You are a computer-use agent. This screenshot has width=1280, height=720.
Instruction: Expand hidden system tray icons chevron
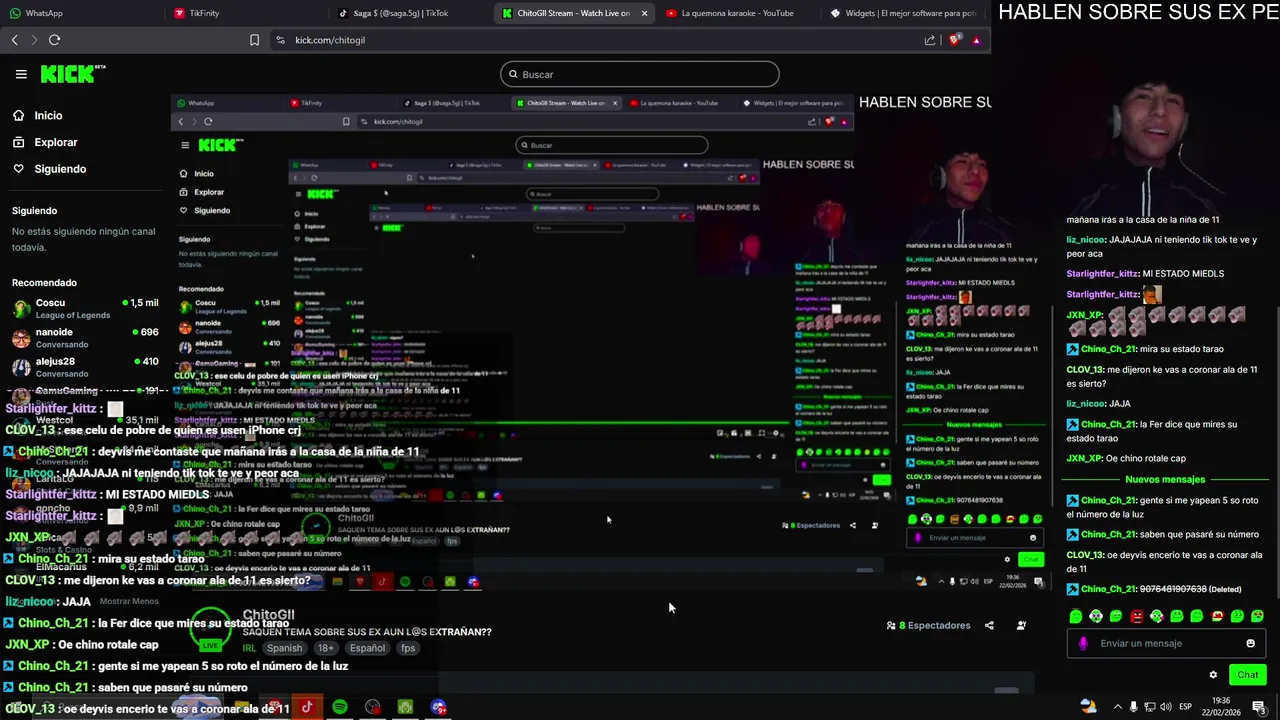click(1117, 706)
